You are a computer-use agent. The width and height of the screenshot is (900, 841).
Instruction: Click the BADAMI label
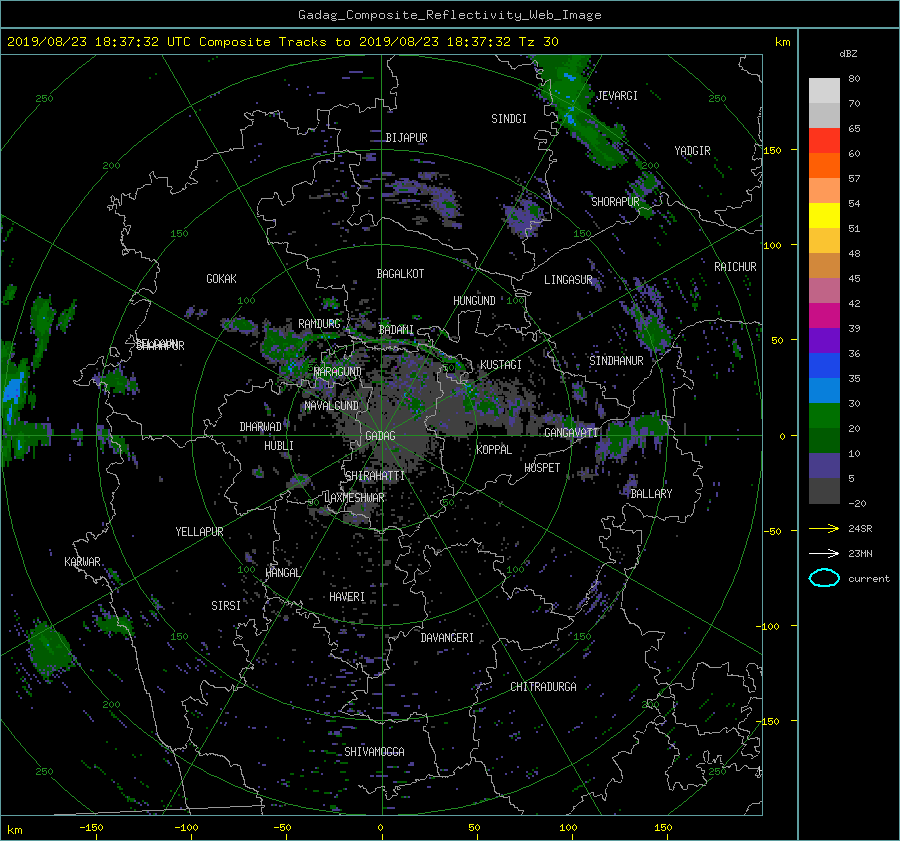coord(396,330)
